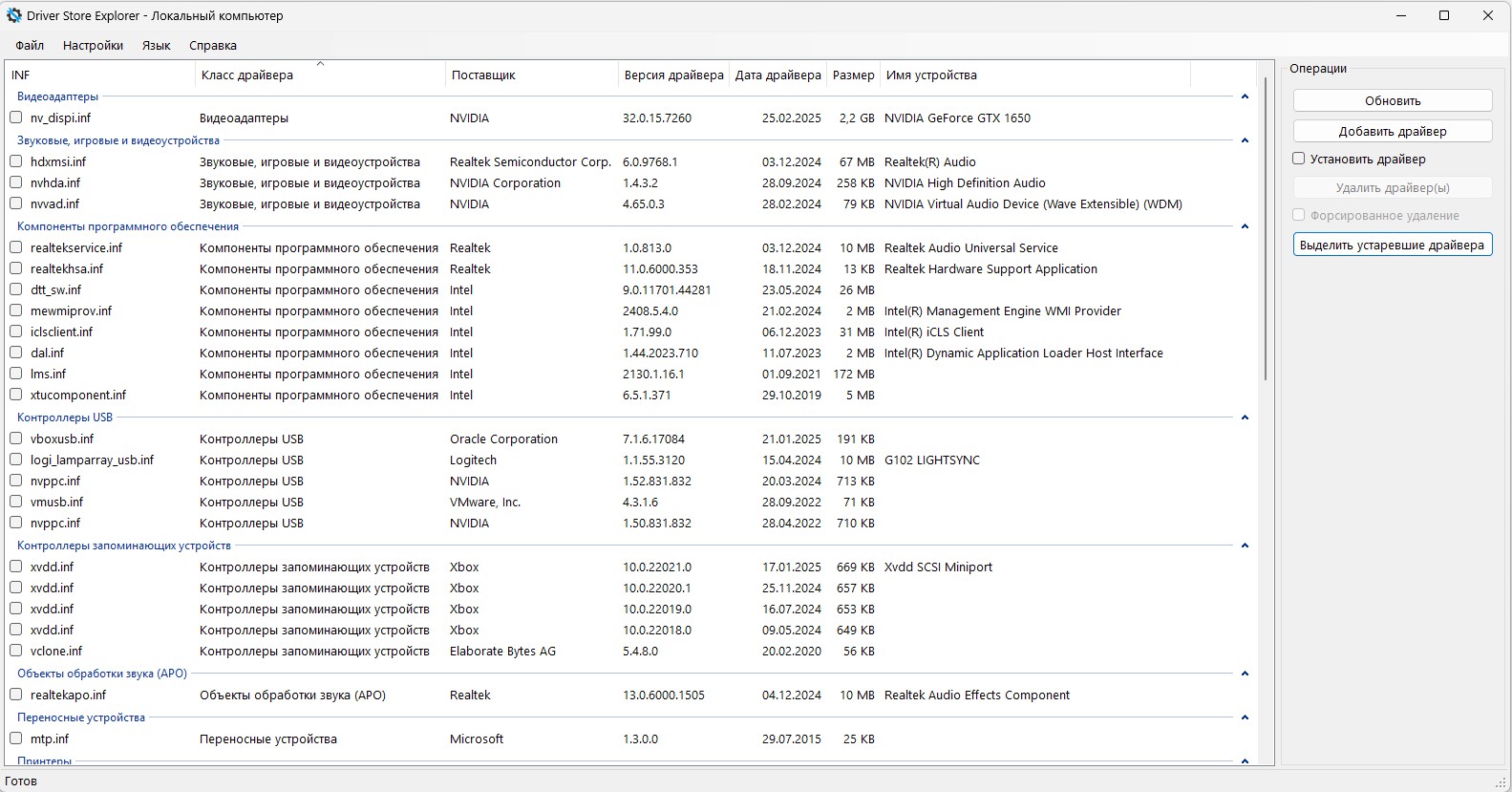1512x792 pixels.
Task: Collapse the Принтеры group
Action: 1245,760
